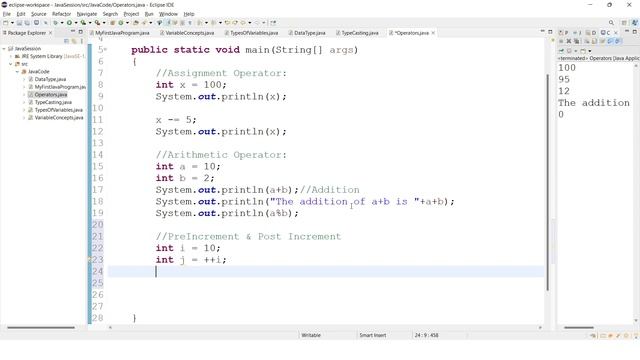Click the Search magnifier icon in the toolbar

[x=611, y=23]
